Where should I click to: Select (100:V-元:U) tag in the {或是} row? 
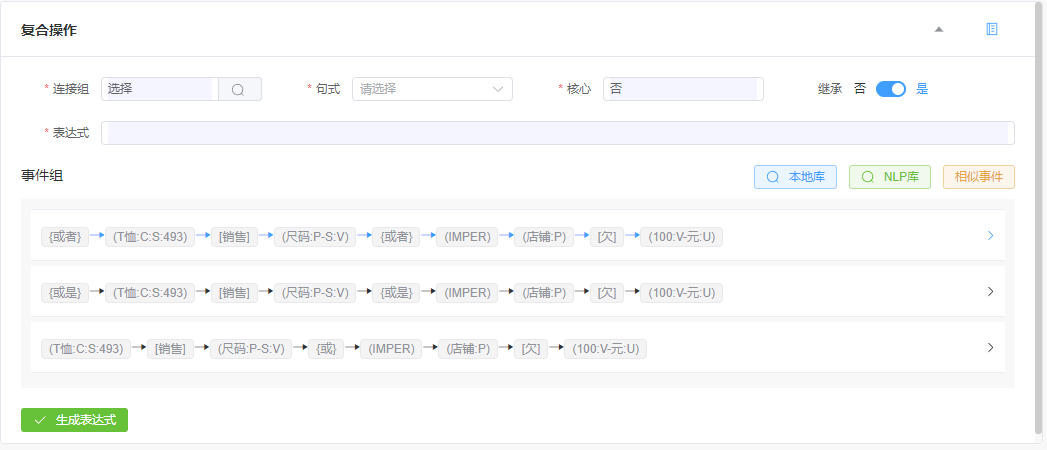pos(681,293)
